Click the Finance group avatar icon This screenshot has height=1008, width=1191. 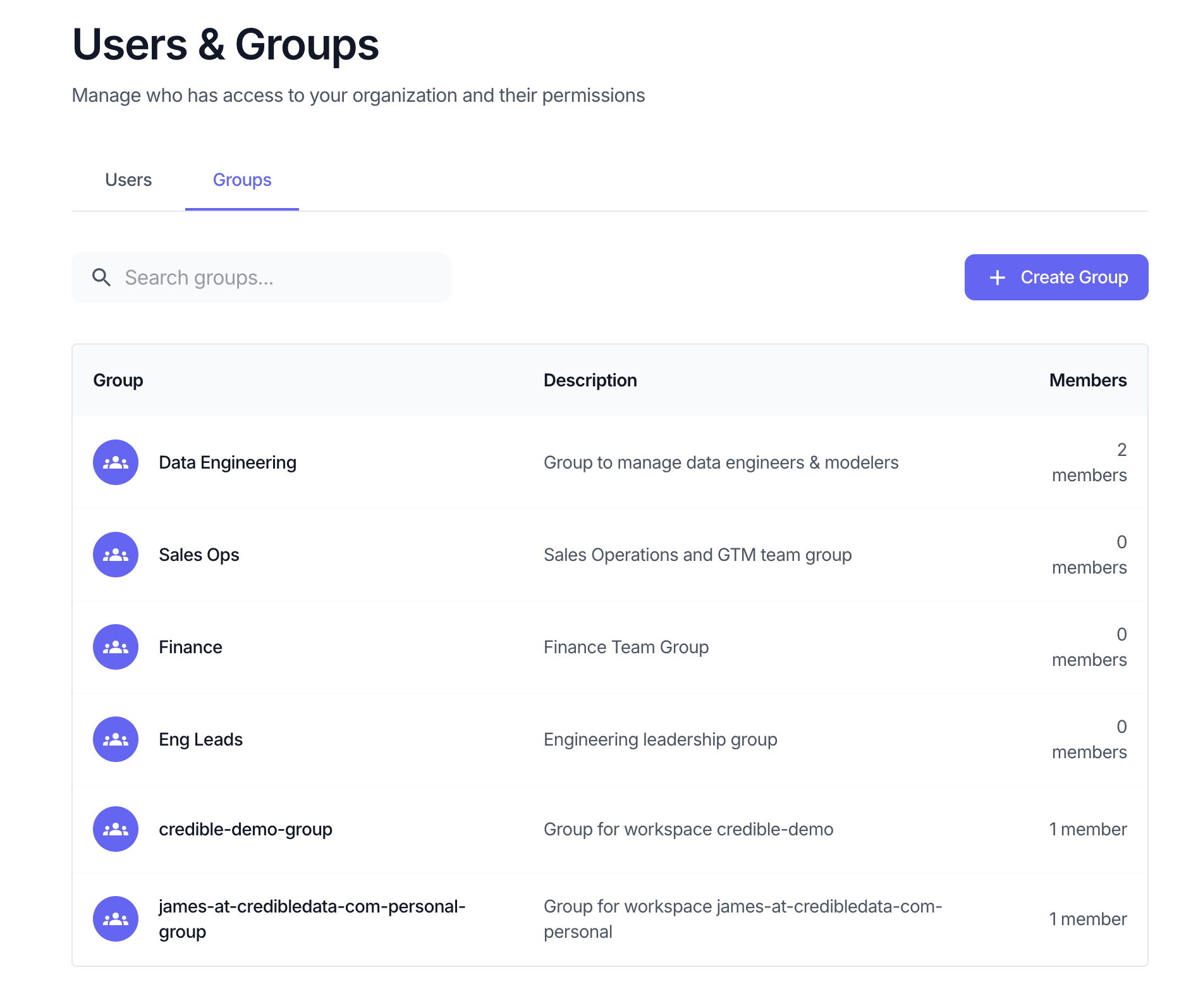[x=116, y=647]
